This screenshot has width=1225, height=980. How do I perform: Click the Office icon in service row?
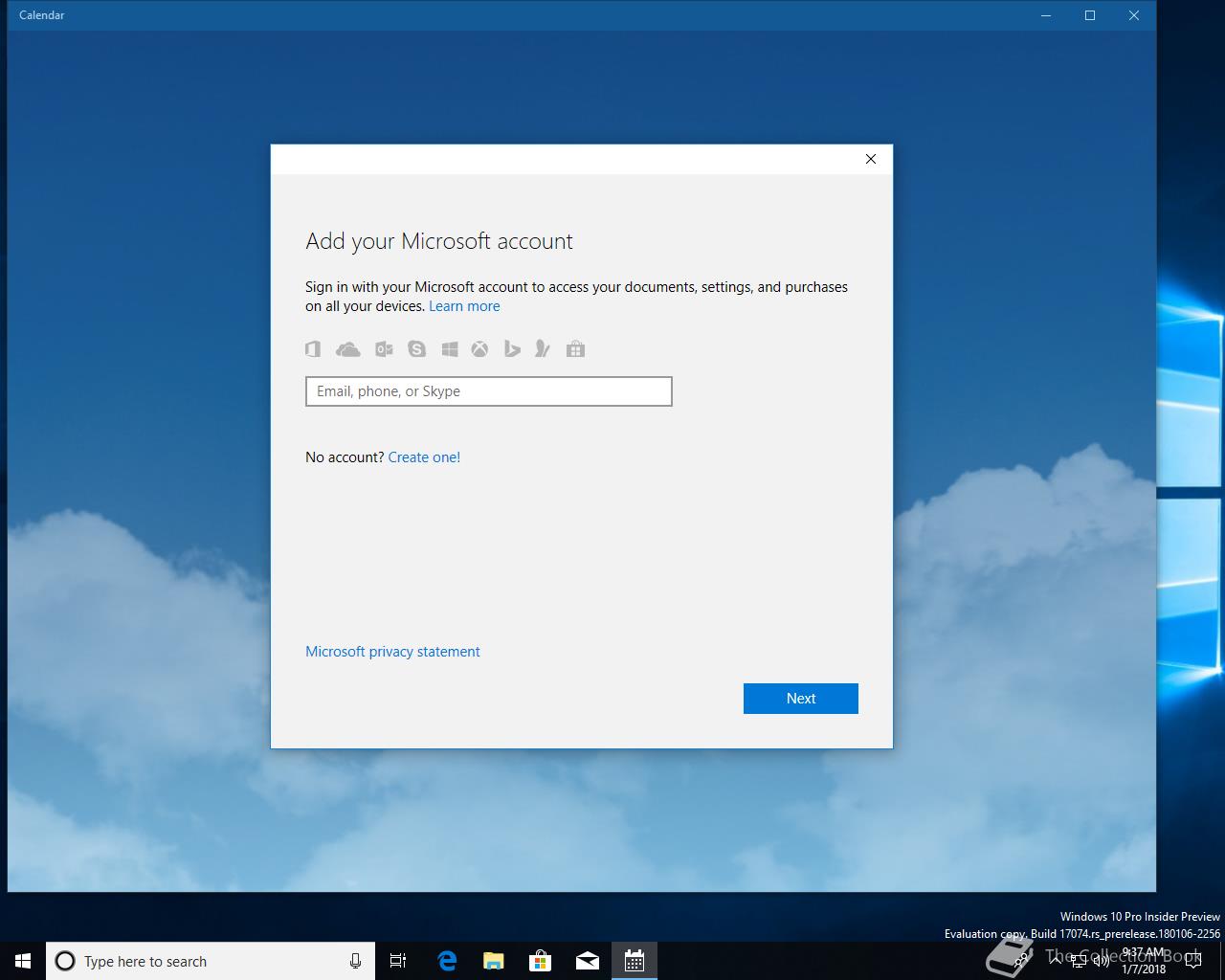313,349
